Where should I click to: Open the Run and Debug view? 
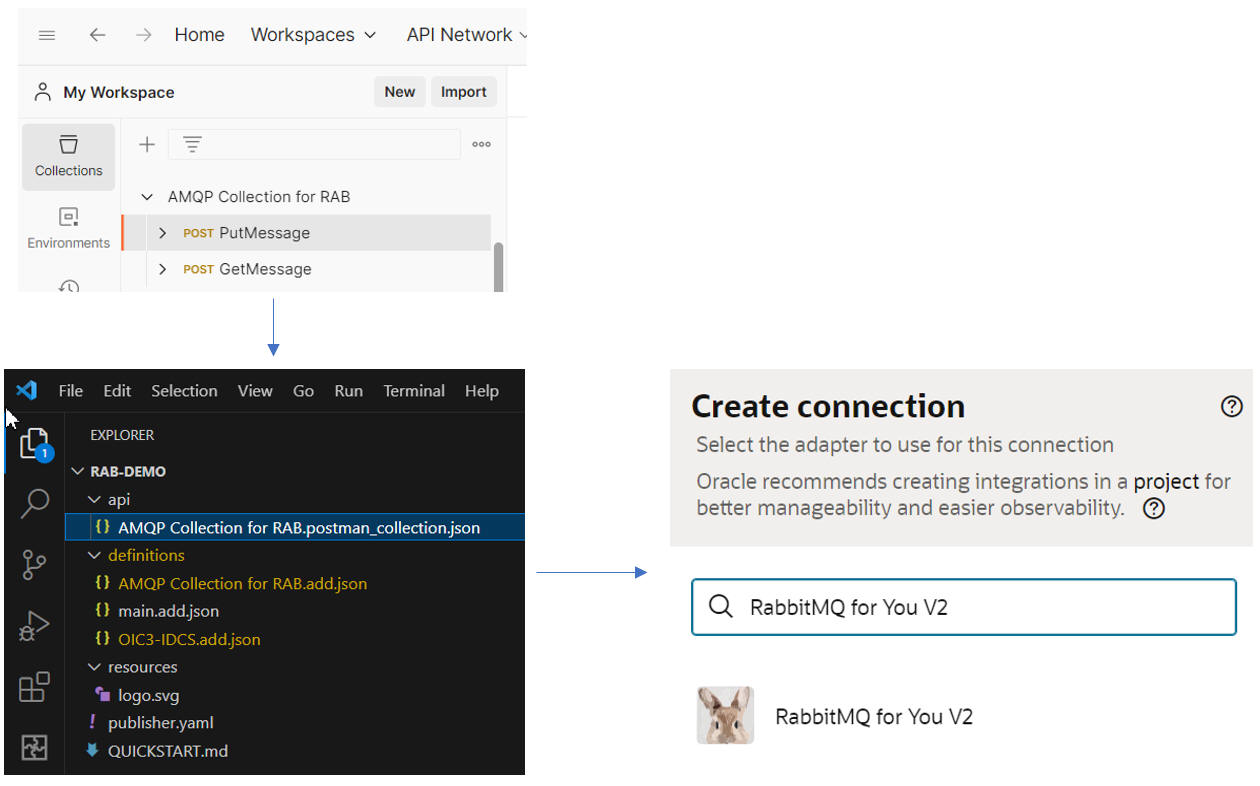34,627
